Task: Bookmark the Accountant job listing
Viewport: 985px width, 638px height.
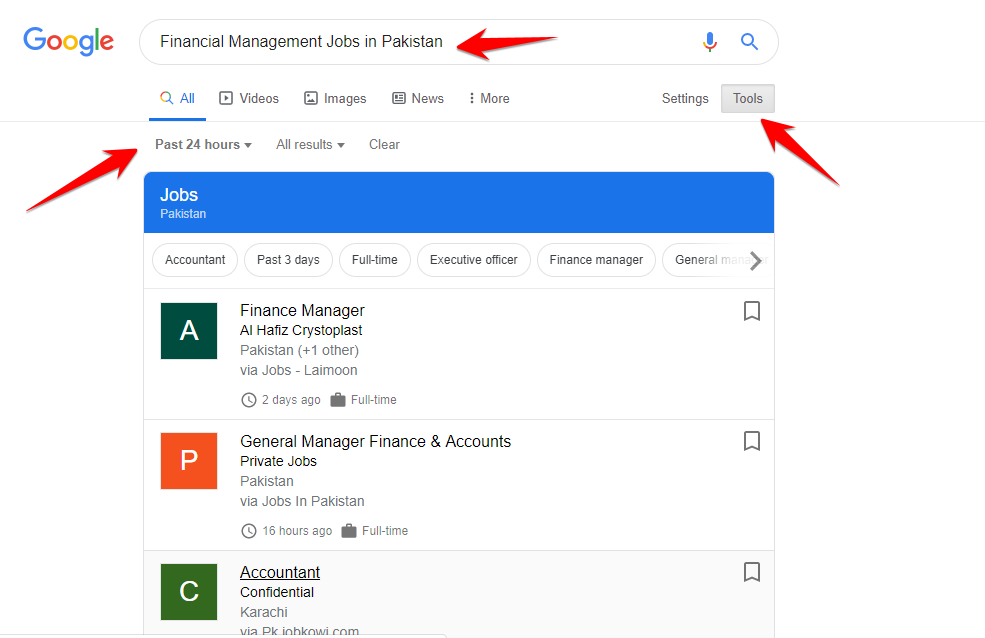Action: coord(752,572)
